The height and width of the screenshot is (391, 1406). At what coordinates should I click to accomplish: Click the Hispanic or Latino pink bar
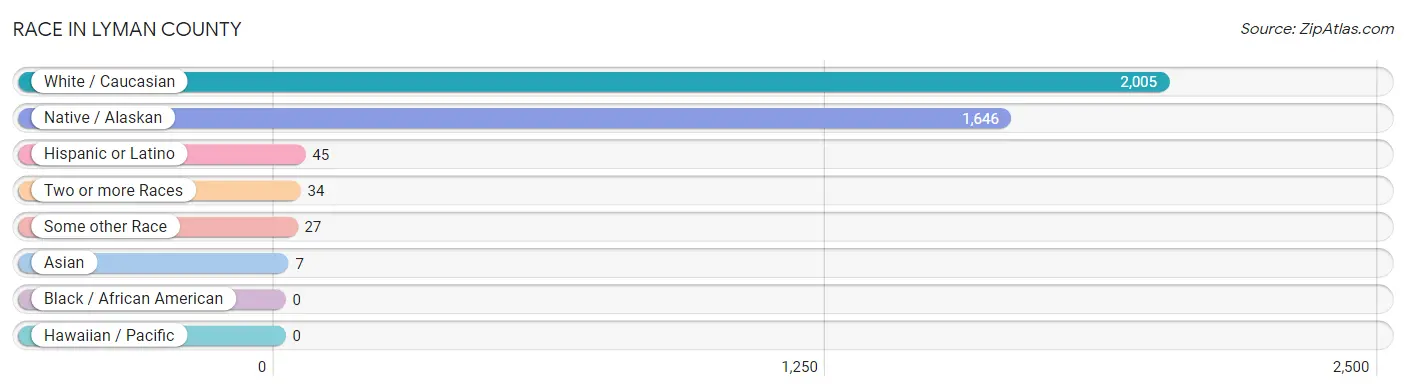point(162,154)
